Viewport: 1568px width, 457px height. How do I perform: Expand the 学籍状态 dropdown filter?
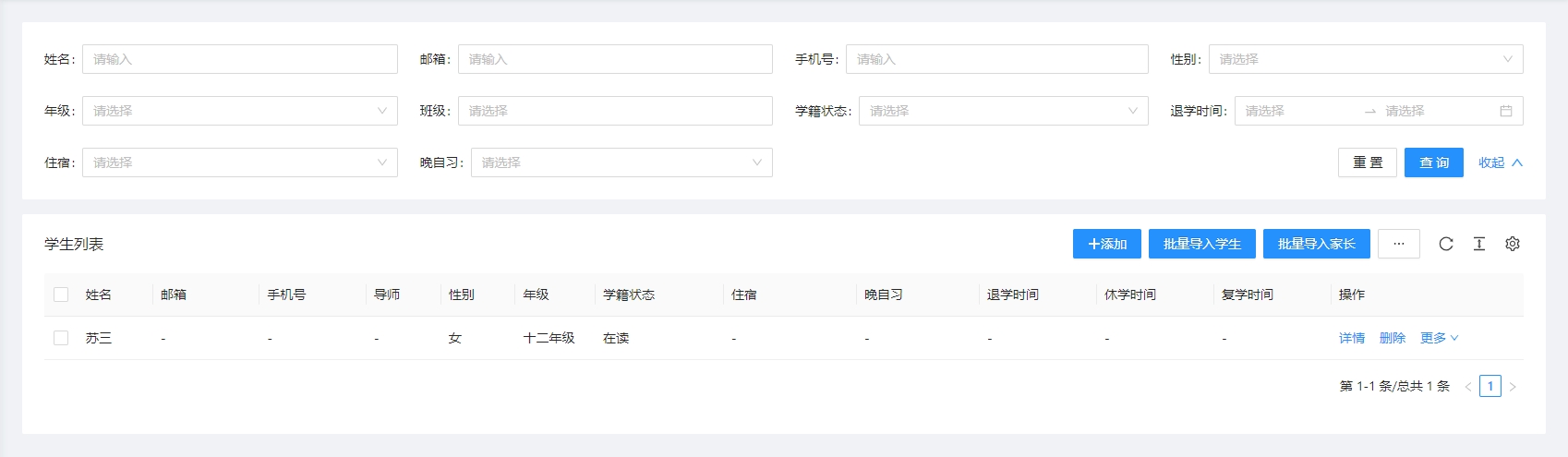(x=1003, y=111)
